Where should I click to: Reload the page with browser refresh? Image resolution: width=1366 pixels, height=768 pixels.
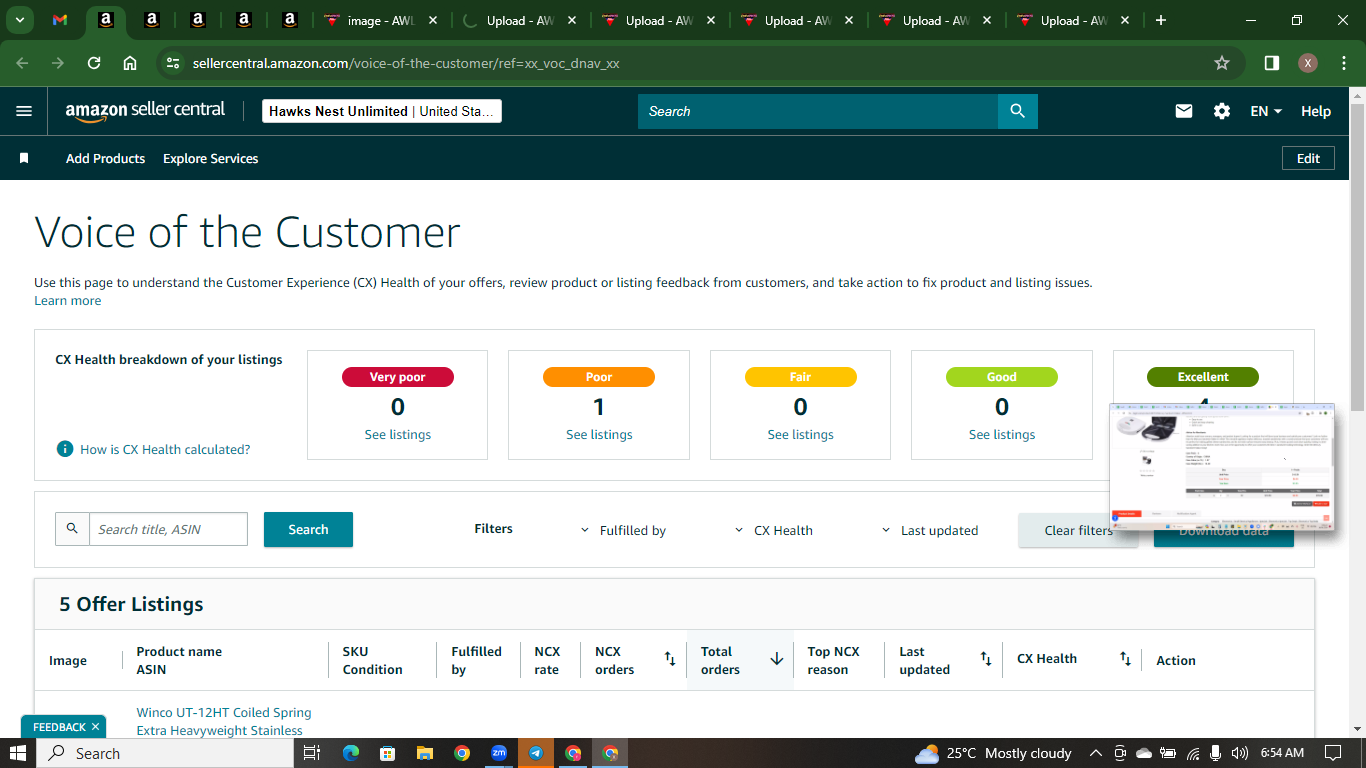pyautogui.click(x=94, y=63)
